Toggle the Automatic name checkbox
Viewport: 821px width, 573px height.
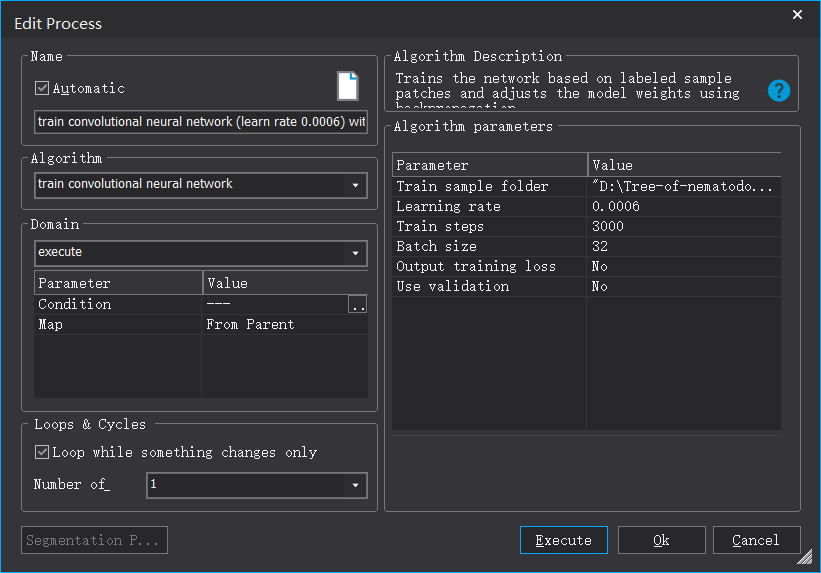[x=42, y=88]
